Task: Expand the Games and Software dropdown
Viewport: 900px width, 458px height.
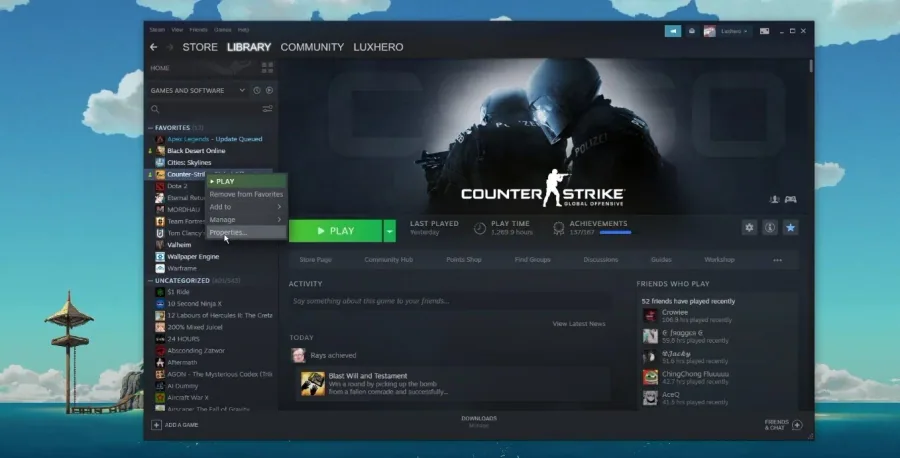Action: [242, 90]
